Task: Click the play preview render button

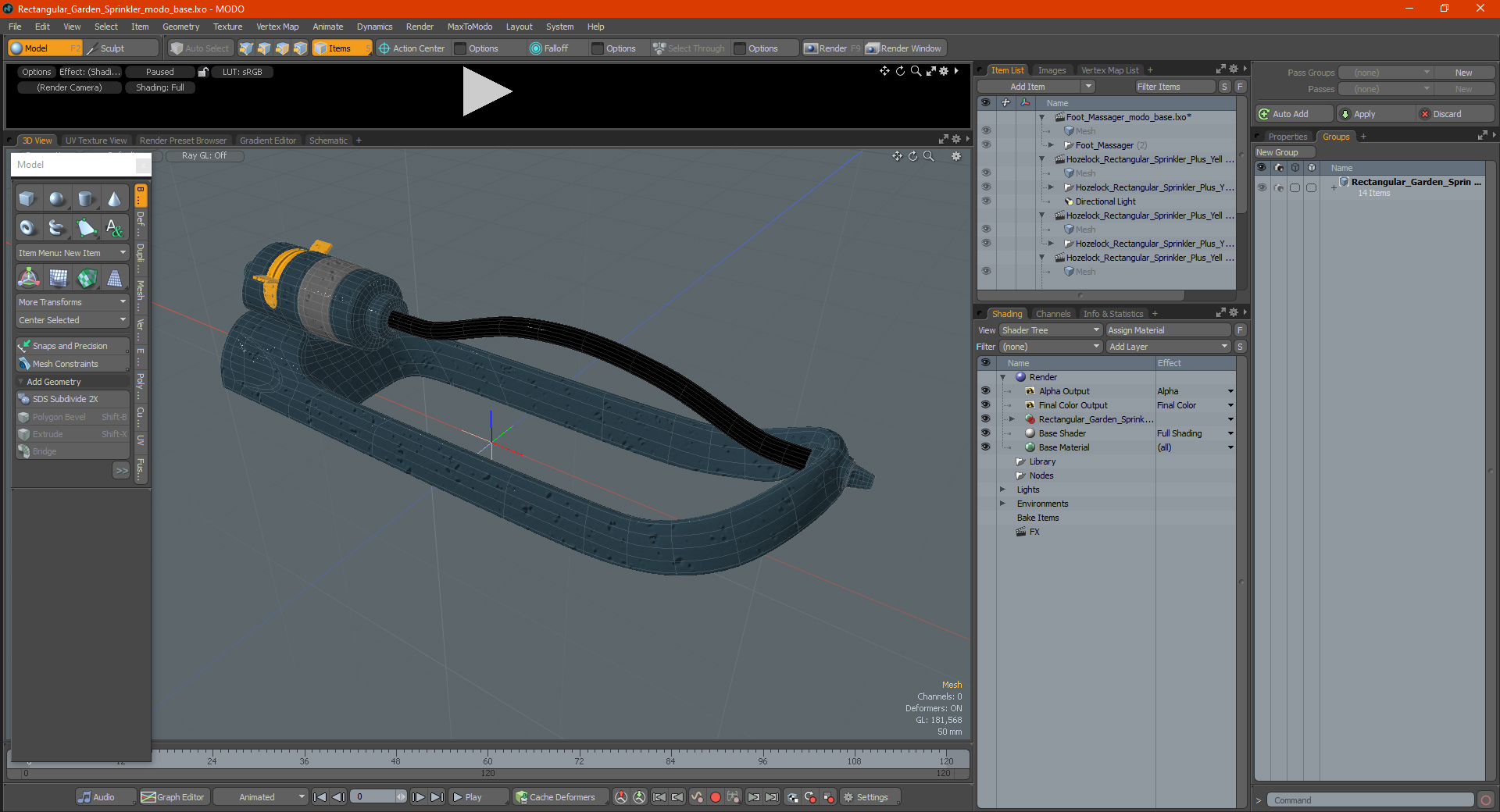Action: (x=487, y=91)
